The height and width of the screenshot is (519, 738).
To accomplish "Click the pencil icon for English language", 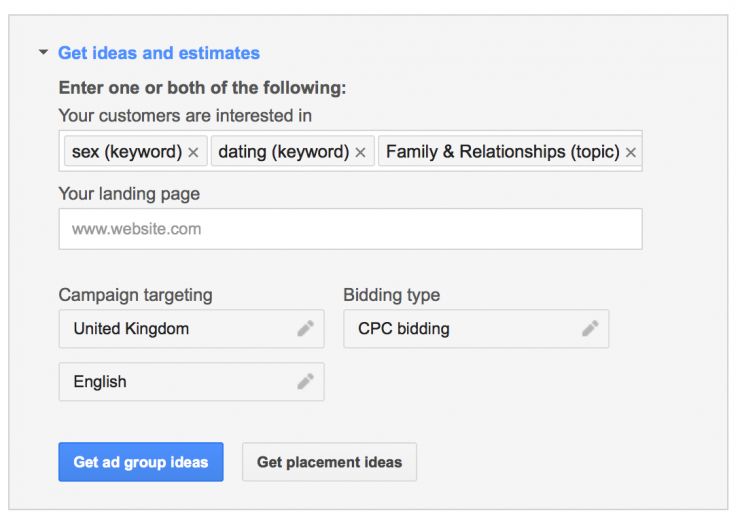I will [x=305, y=382].
